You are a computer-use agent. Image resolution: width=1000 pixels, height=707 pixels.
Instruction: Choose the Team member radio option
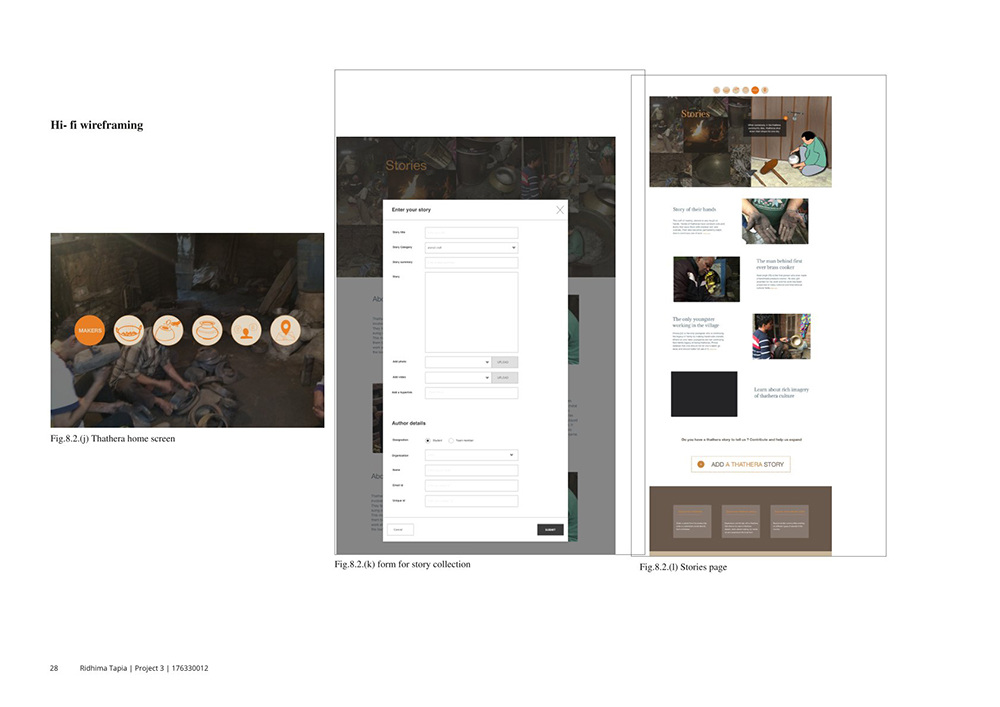[451, 440]
